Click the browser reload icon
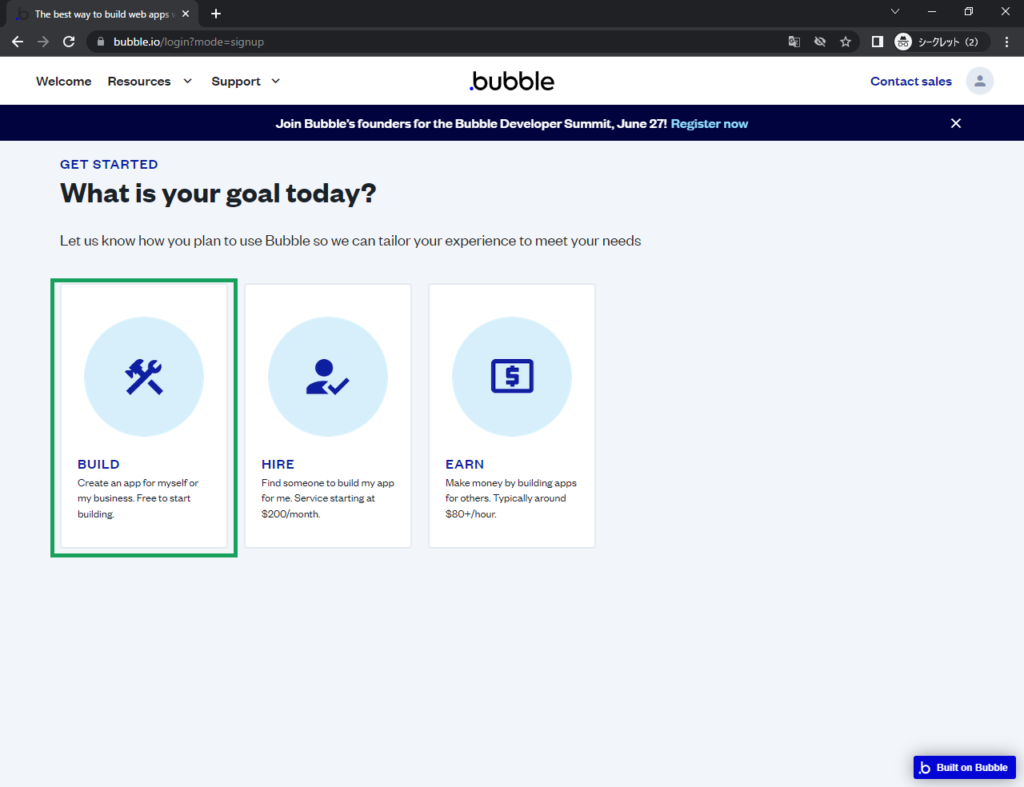The width and height of the screenshot is (1024, 787). pyautogui.click(x=69, y=42)
